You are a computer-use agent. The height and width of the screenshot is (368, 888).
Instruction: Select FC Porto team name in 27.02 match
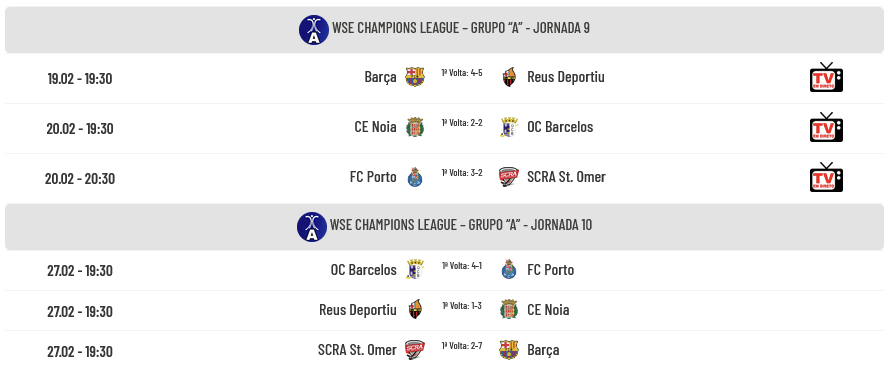(550, 269)
